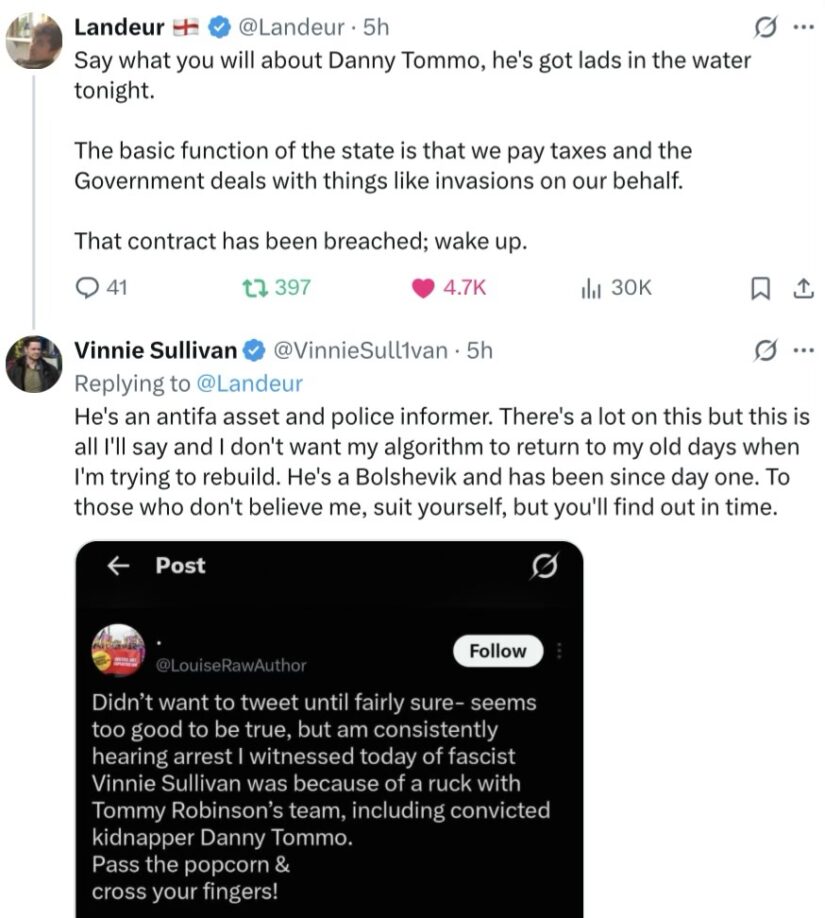Click Grok icon on Landeur's post

[765, 27]
